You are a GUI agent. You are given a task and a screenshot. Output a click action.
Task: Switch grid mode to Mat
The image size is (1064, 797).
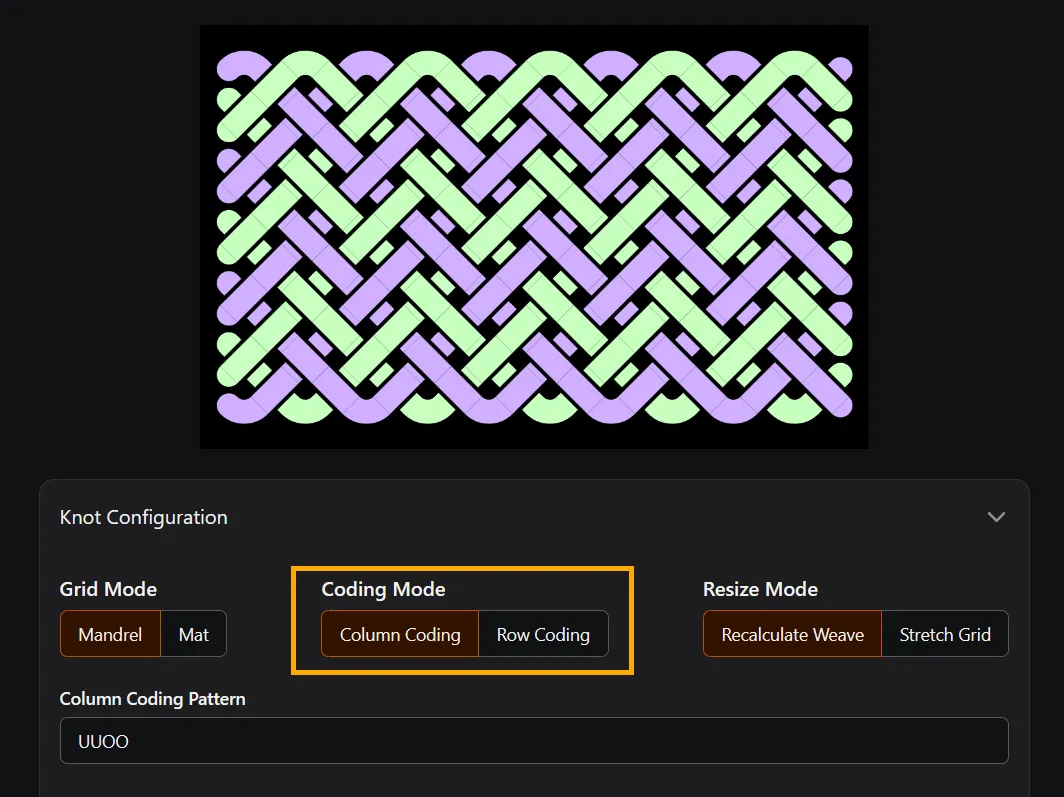tap(193, 634)
